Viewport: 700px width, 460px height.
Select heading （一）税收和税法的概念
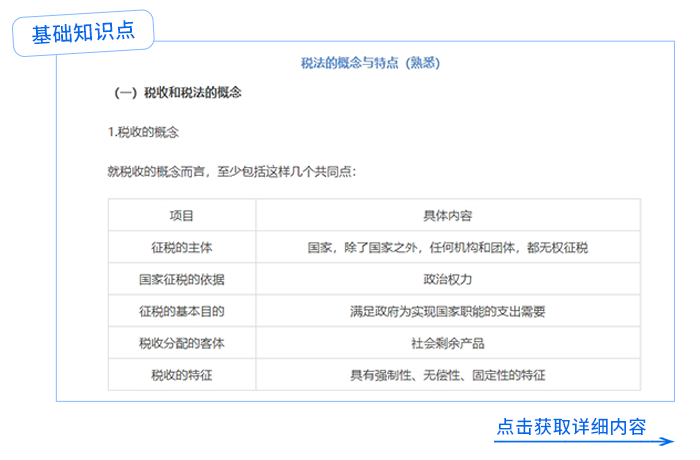click(180, 94)
